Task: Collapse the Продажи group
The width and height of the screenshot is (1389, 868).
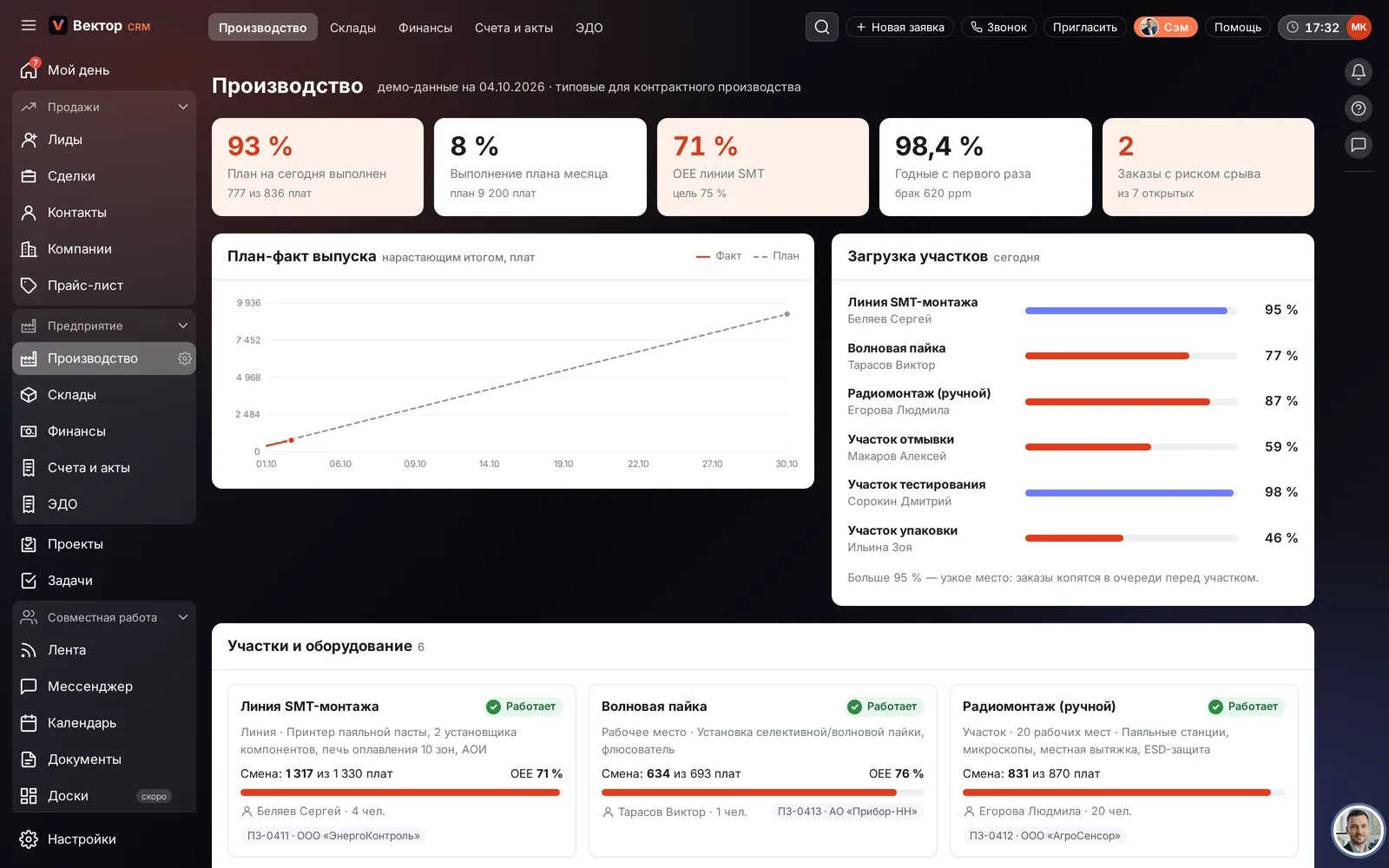Action: [x=104, y=107]
